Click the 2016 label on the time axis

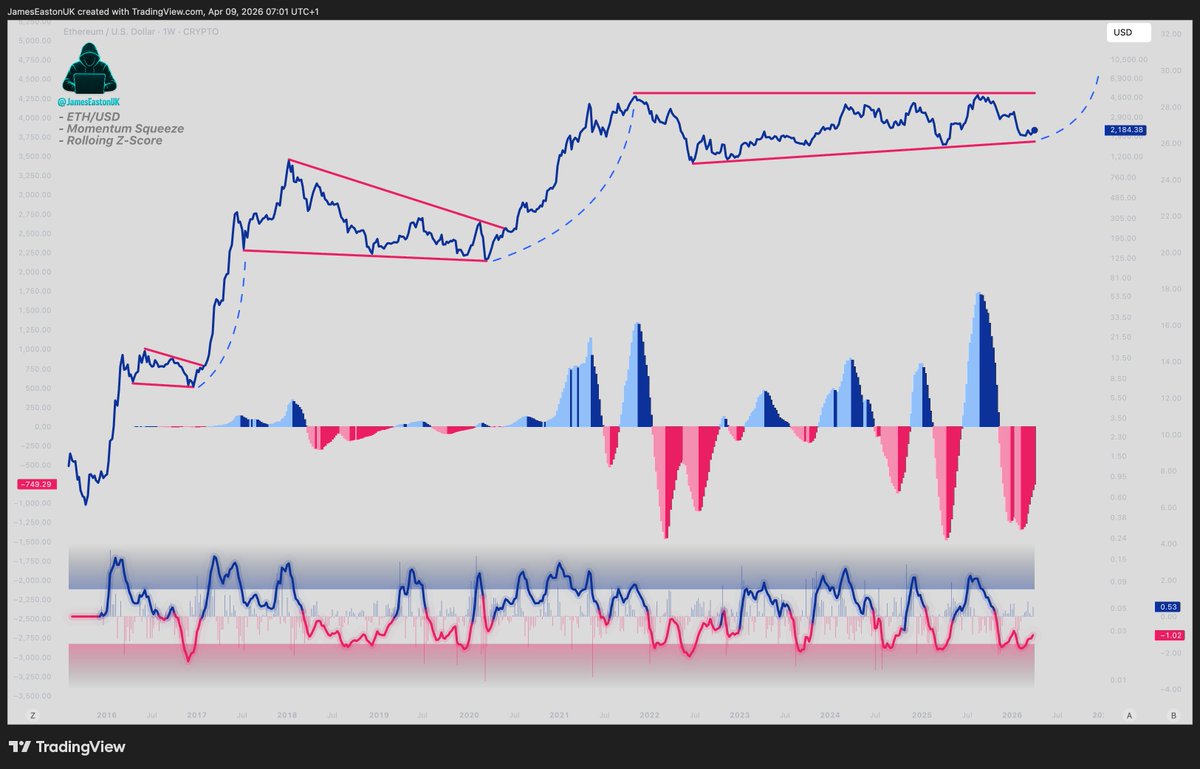tap(107, 715)
